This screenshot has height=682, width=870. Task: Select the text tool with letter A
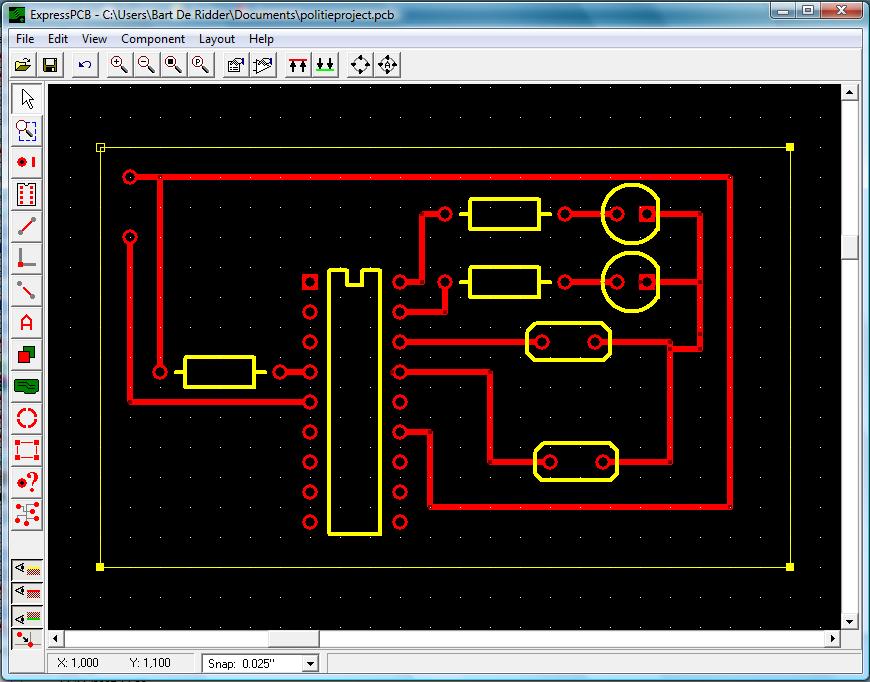pos(27,322)
